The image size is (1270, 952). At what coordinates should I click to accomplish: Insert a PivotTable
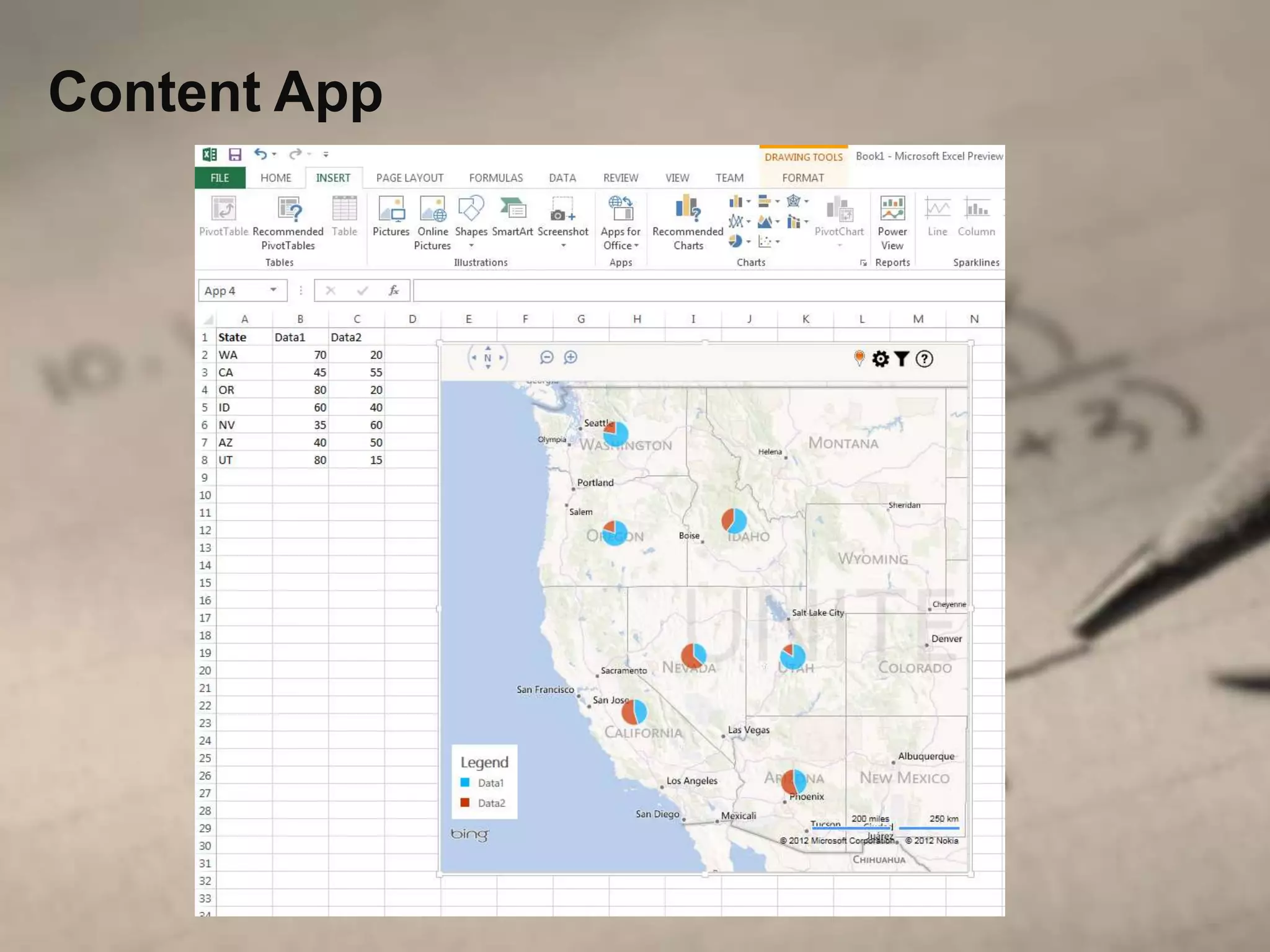[x=223, y=216]
